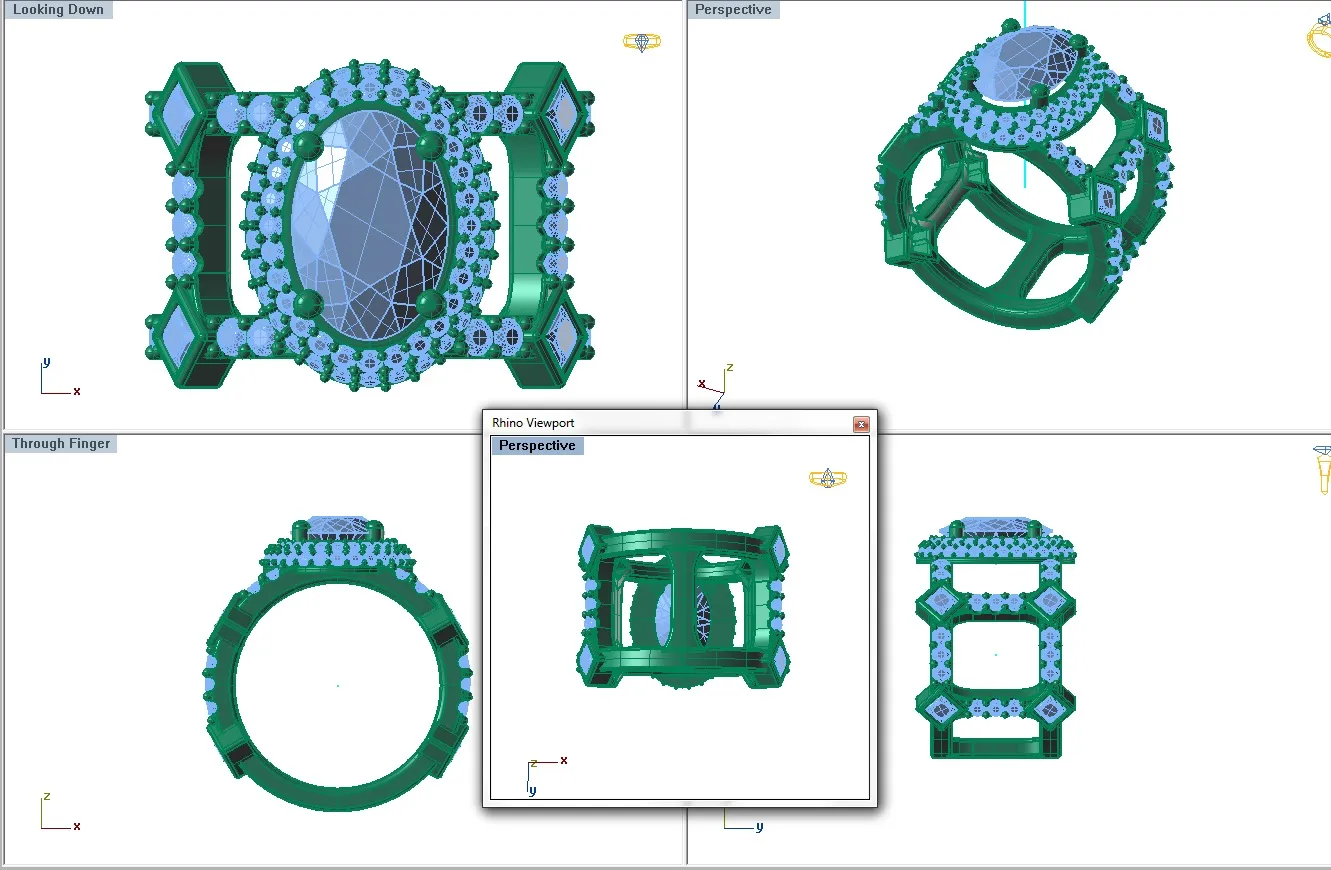Click the vertical divider between the top viewports

tap(687, 200)
